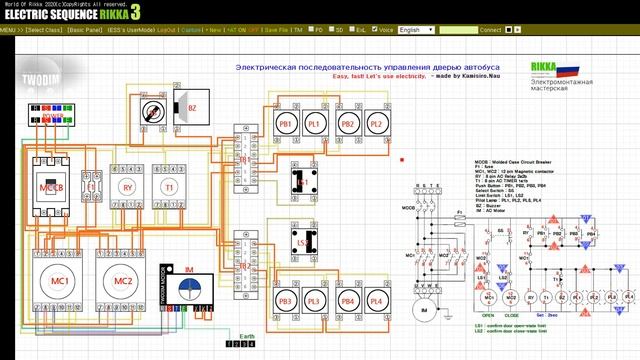640x360 pixels.
Task: Toggle the ExL checkbox
Action: (352, 29)
